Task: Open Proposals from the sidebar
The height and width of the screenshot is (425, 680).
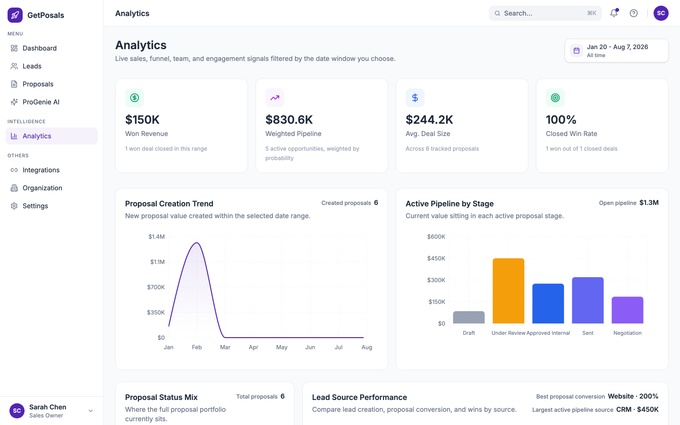Action: [52, 84]
